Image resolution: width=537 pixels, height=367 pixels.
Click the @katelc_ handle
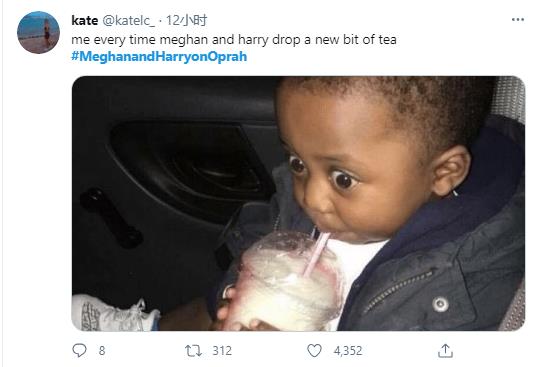pos(128,21)
